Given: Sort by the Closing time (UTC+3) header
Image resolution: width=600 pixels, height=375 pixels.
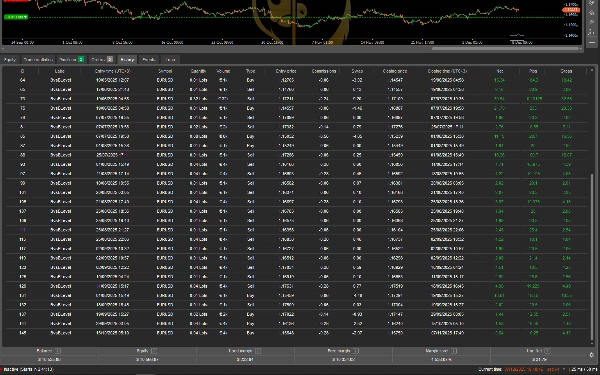Looking at the screenshot, I should (447, 71).
